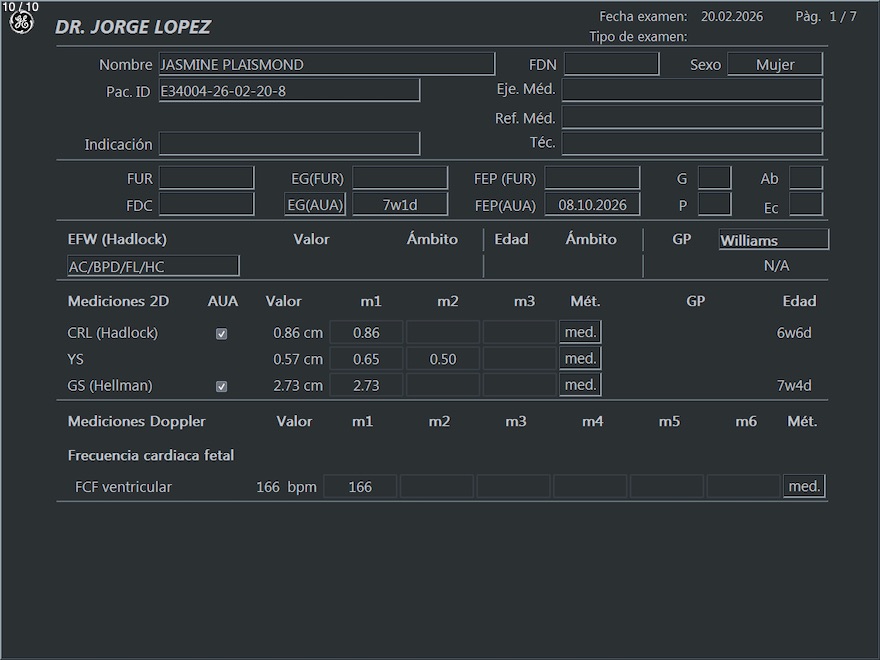Viewport: 880px width, 660px height.
Task: Select the YS m2 value 0.50
Action: point(442,359)
